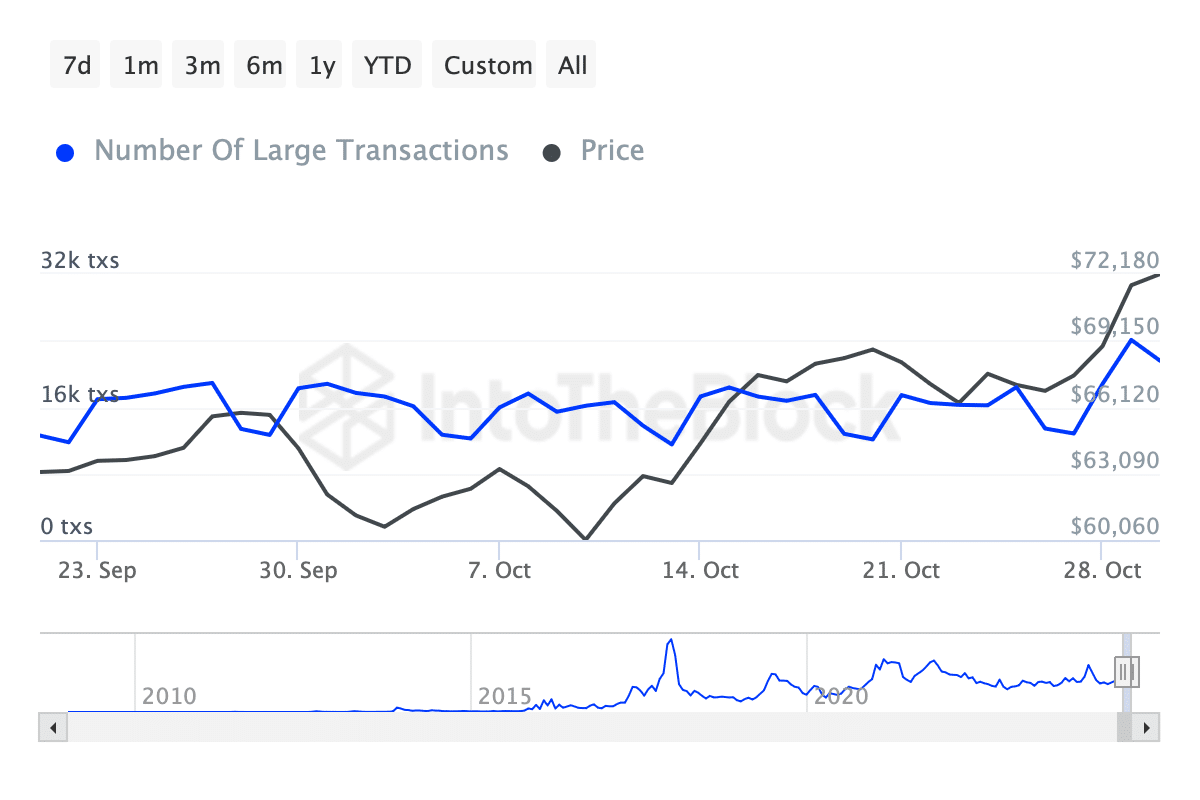This screenshot has width=1200, height=800.
Task: Switch chart to 1m range
Action: click(140, 66)
